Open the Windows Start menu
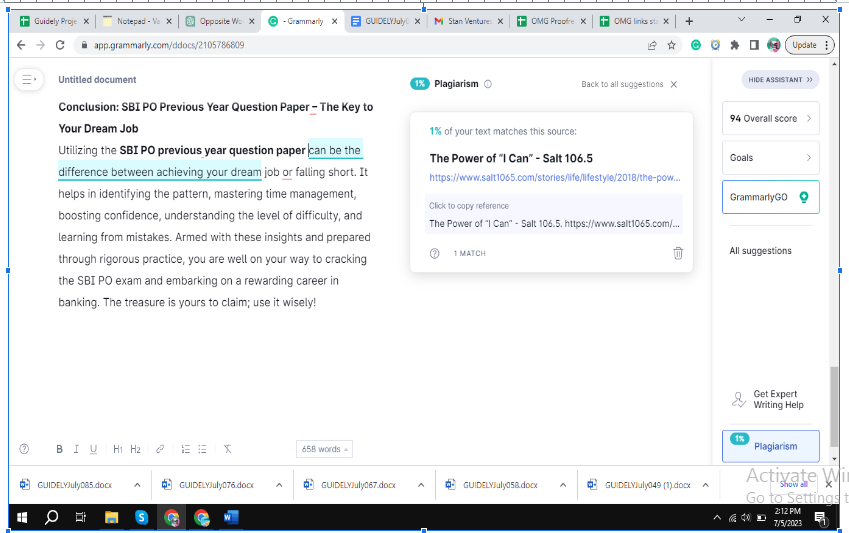Viewport: 849px width, 533px height. click(x=22, y=518)
